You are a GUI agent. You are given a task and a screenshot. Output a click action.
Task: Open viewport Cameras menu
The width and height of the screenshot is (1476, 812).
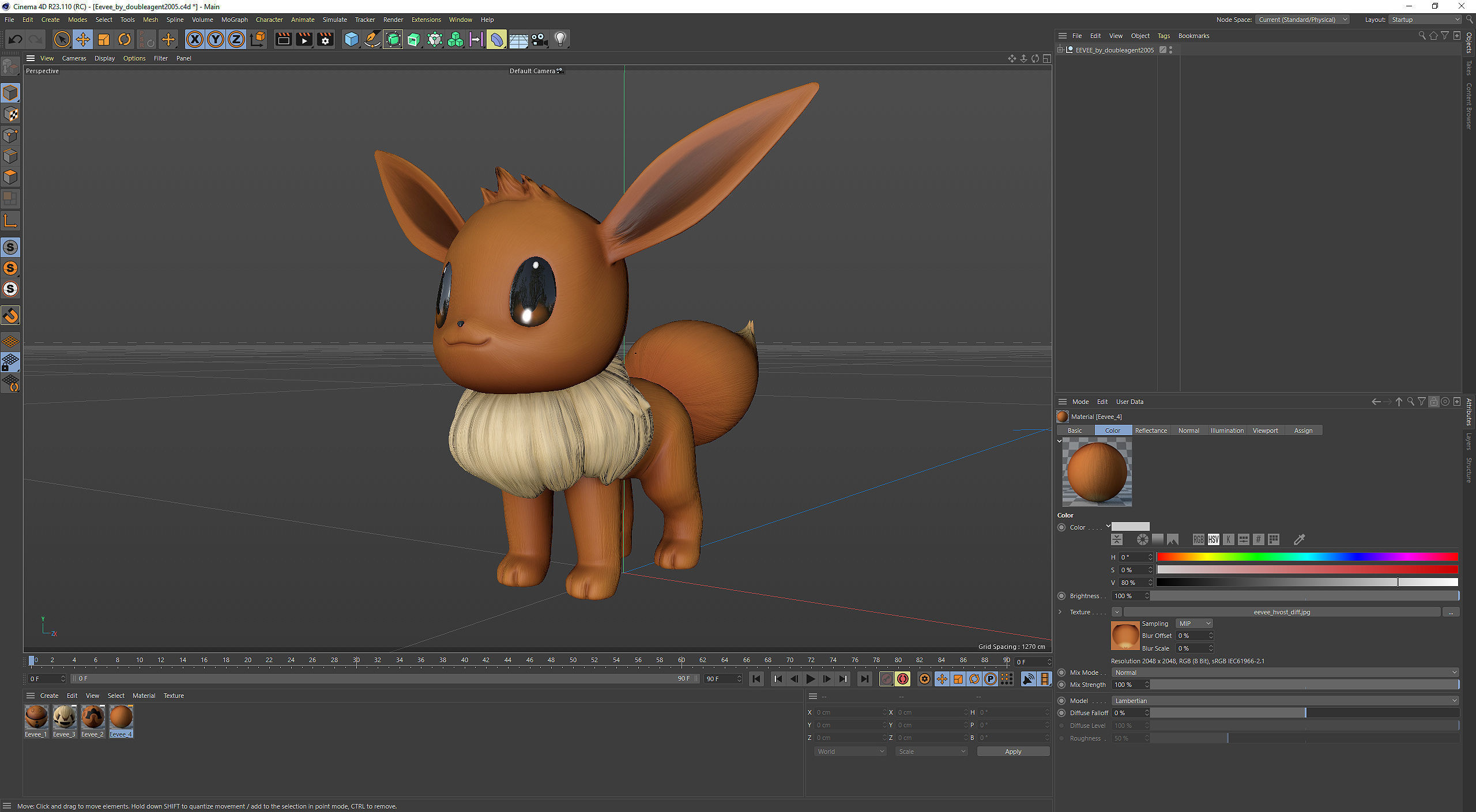pos(74,58)
